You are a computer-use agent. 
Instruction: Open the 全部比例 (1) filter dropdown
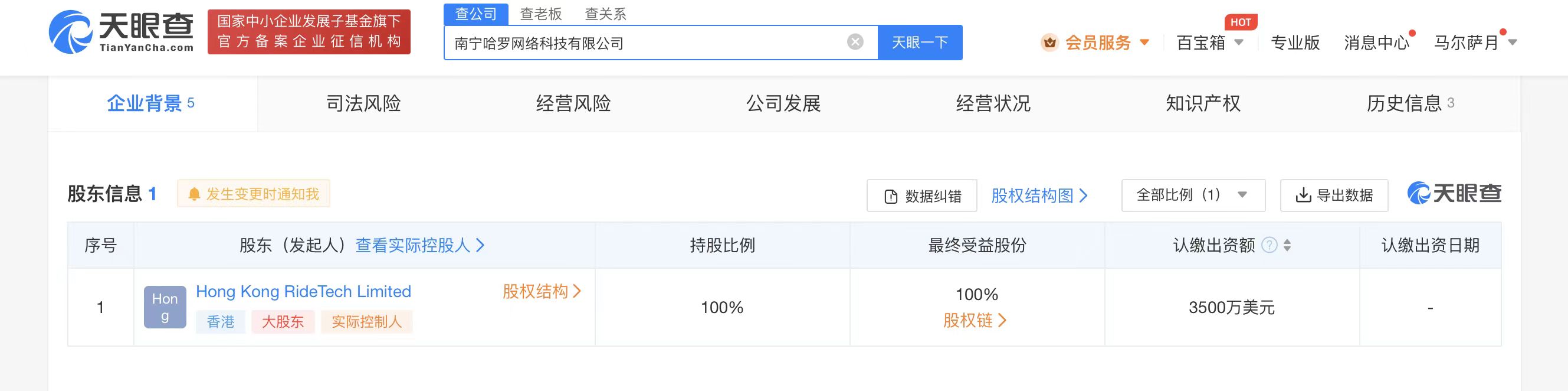(x=1193, y=195)
